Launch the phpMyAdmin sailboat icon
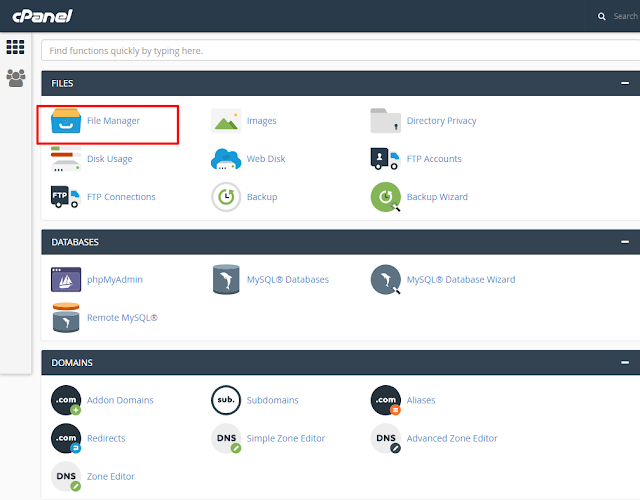 [66, 280]
